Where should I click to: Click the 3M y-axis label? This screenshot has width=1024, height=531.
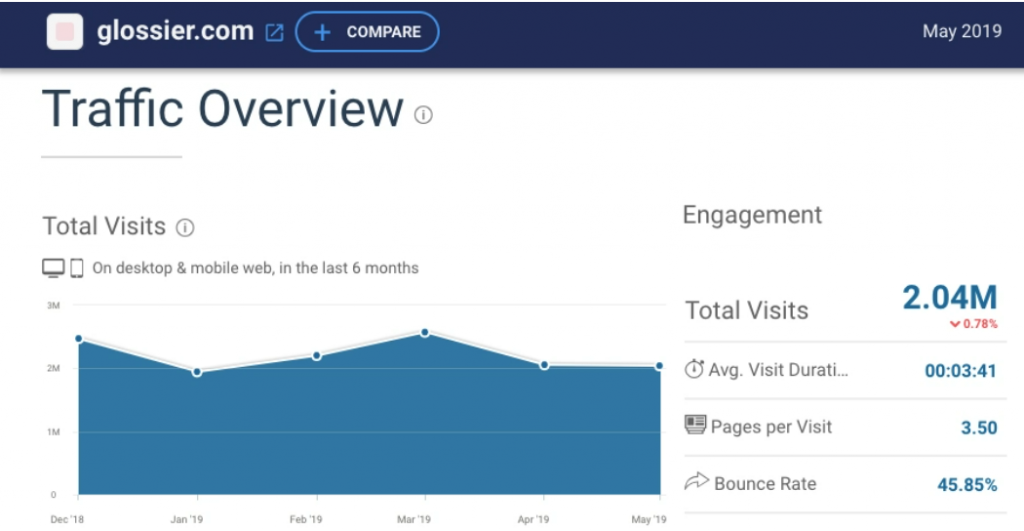coord(54,305)
